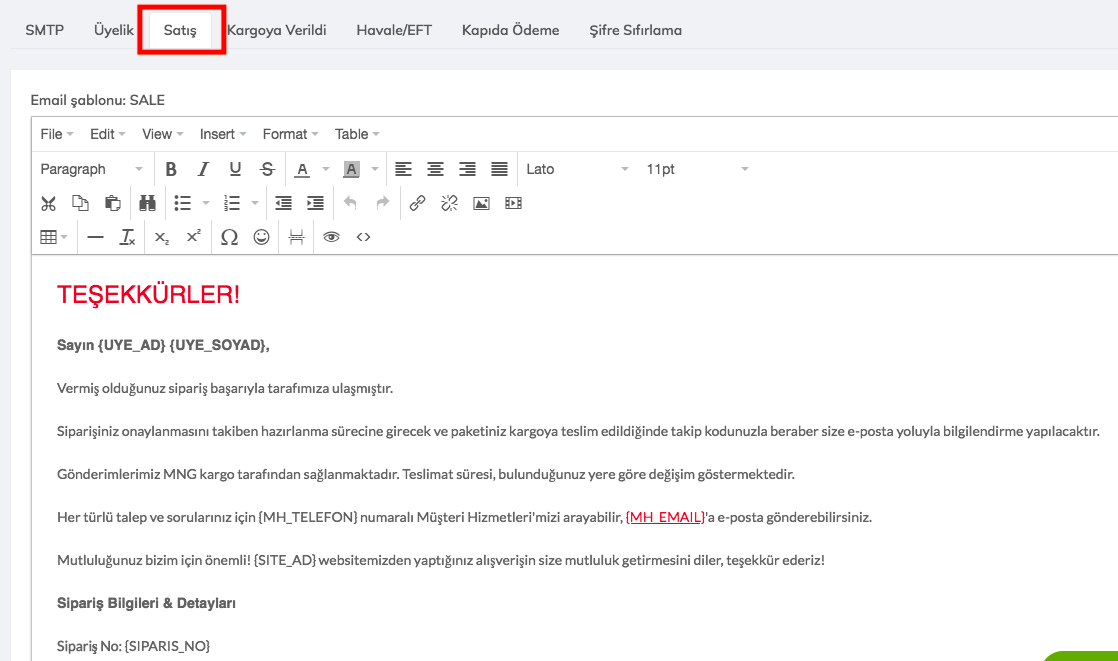Open the Paragraph format dropdown

point(92,169)
